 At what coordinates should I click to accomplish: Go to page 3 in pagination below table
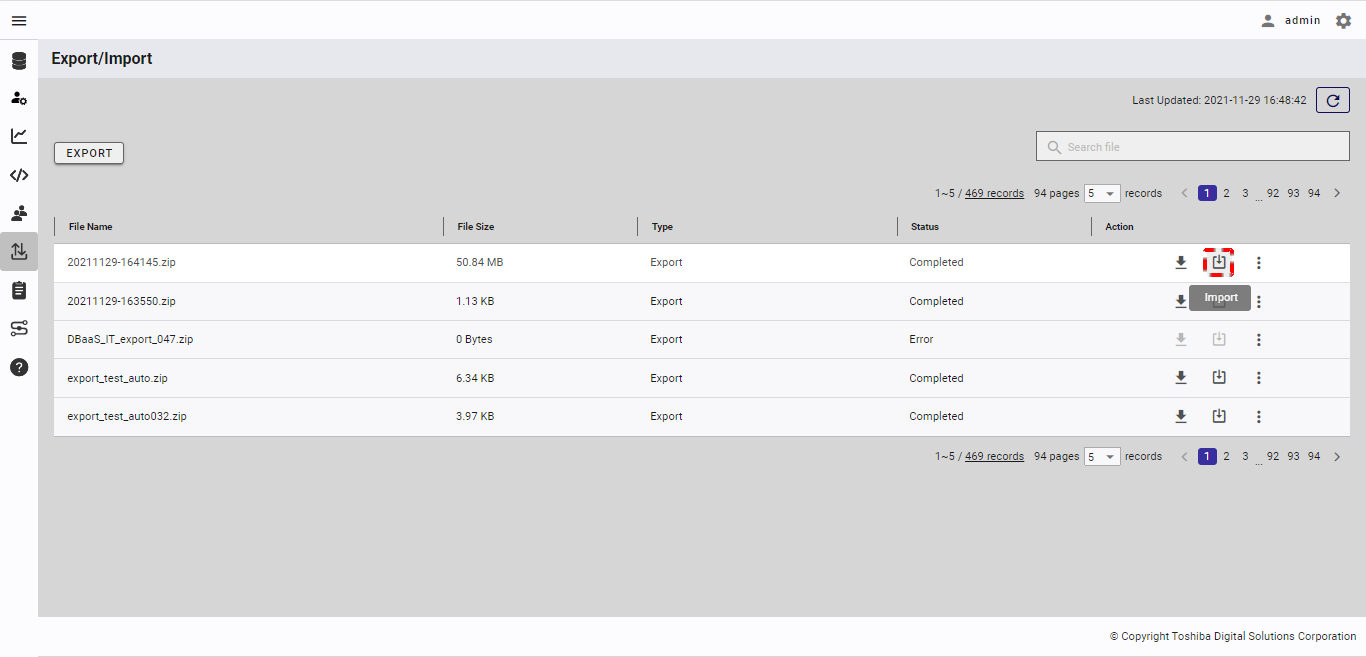[1245, 456]
